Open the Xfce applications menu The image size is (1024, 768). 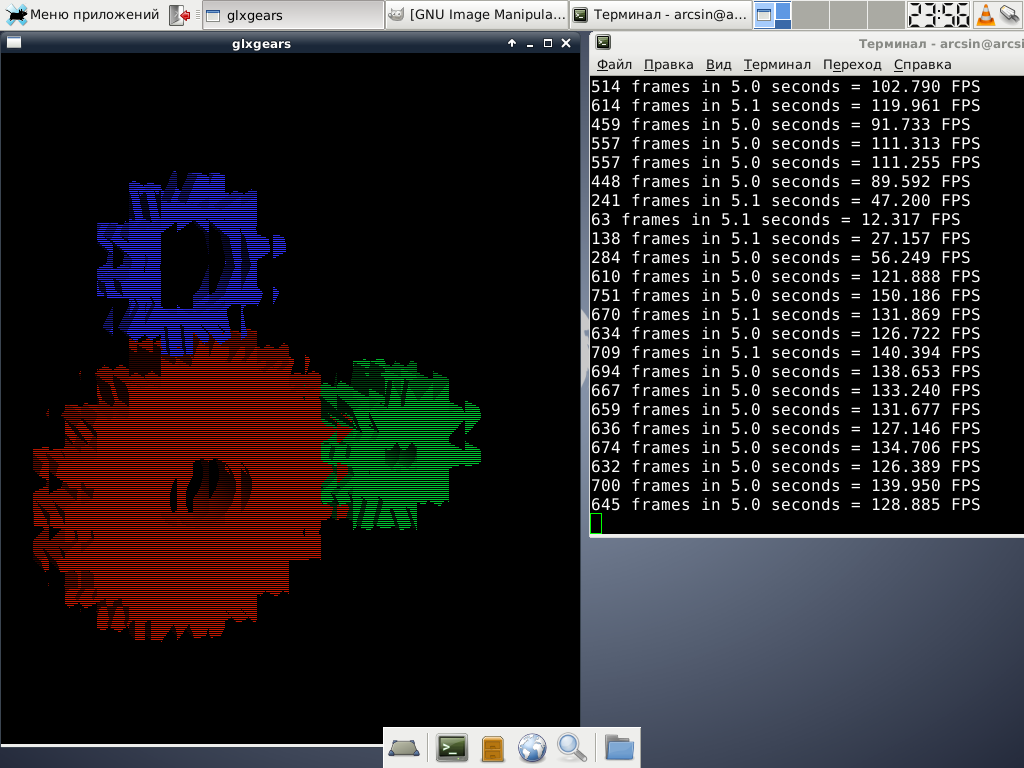coord(82,14)
